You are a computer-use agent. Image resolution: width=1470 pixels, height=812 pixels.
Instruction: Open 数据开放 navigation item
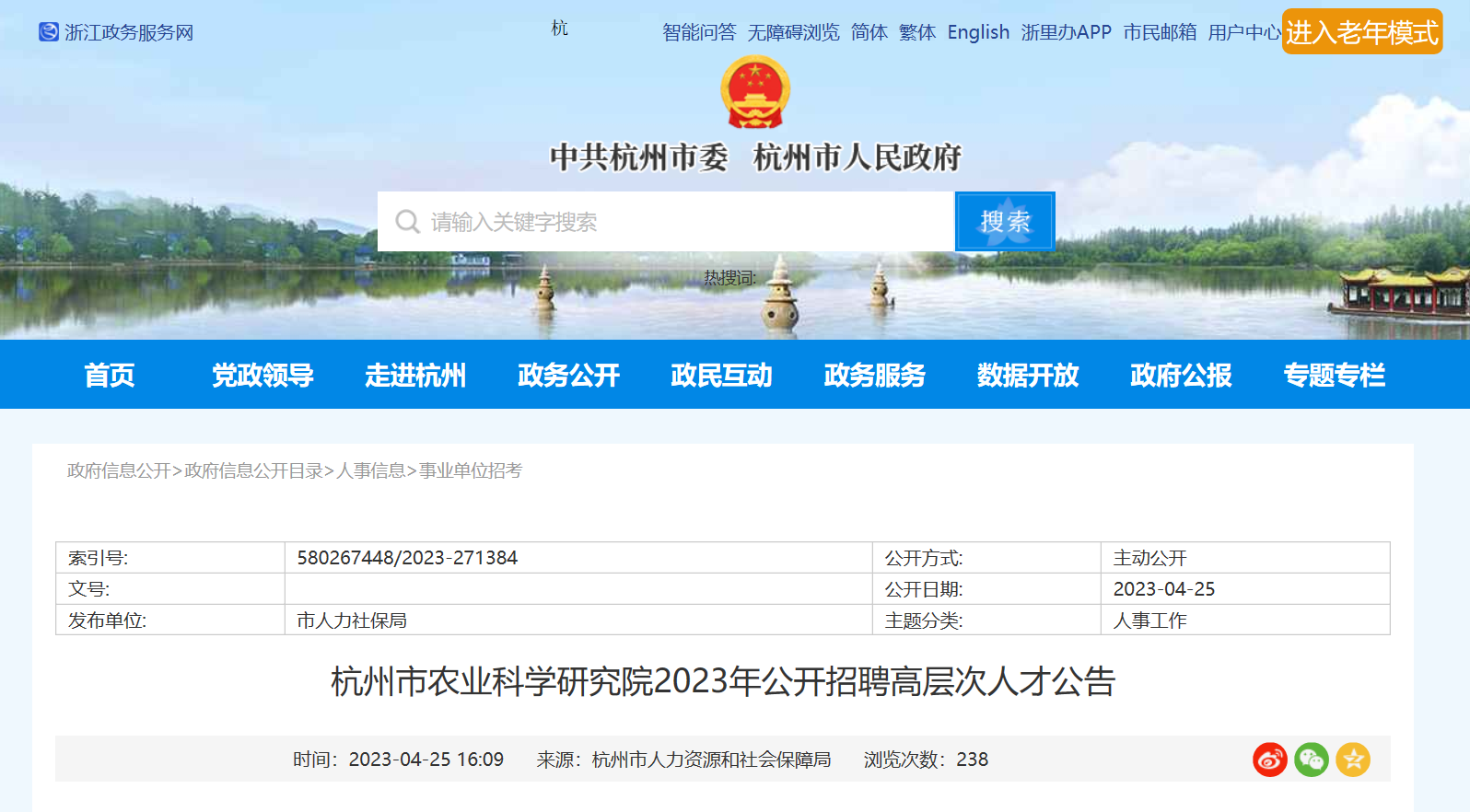tap(1028, 375)
